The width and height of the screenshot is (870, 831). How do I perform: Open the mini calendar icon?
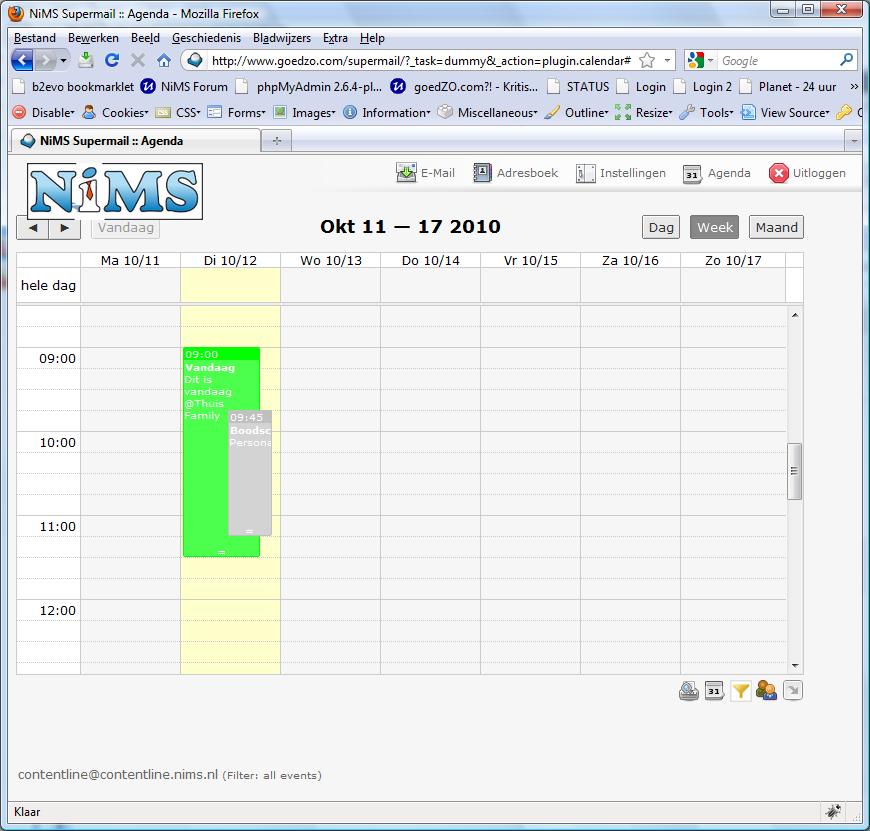click(714, 690)
